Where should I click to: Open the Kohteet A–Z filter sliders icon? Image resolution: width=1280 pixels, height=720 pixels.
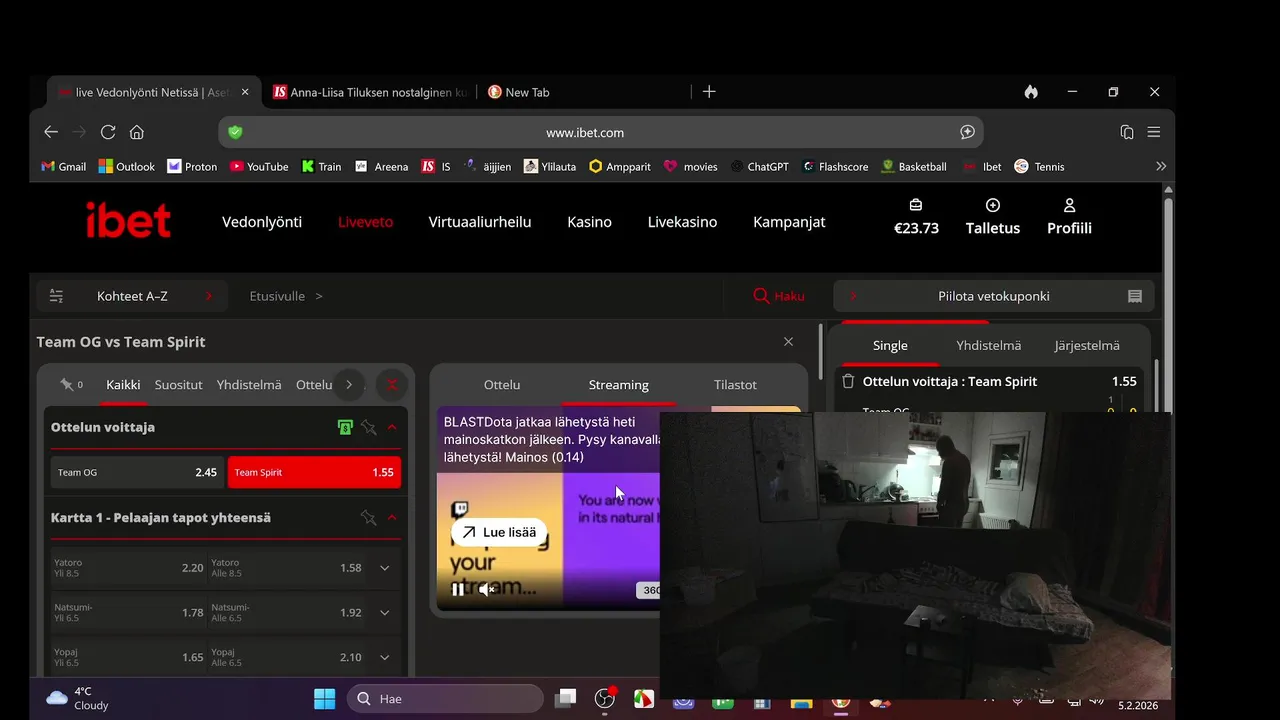click(x=56, y=296)
